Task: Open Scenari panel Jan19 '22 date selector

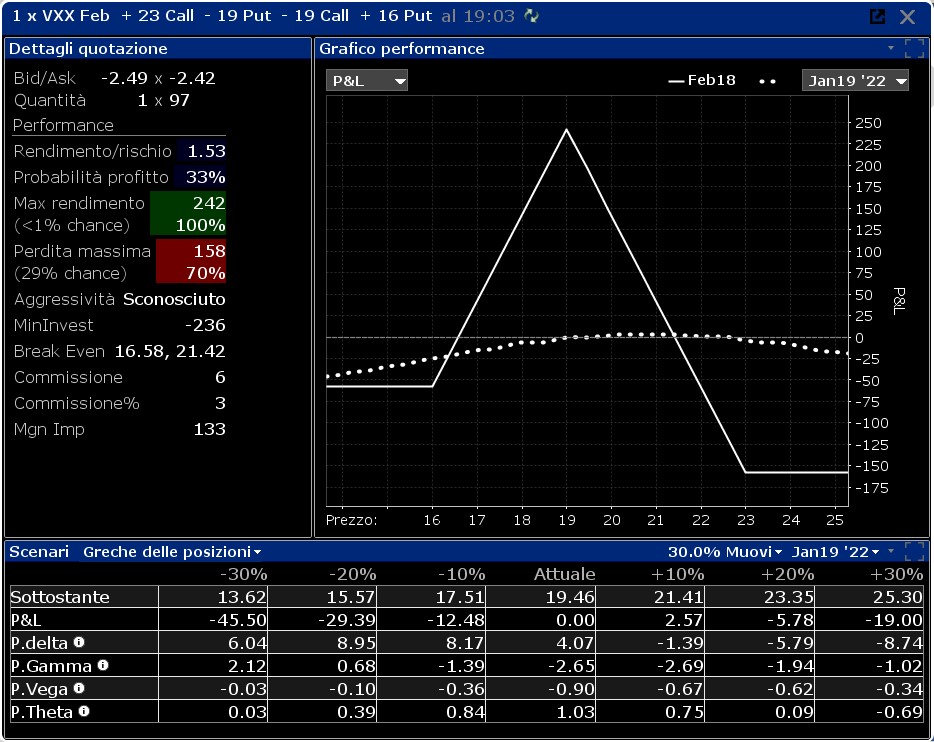Action: [x=835, y=552]
